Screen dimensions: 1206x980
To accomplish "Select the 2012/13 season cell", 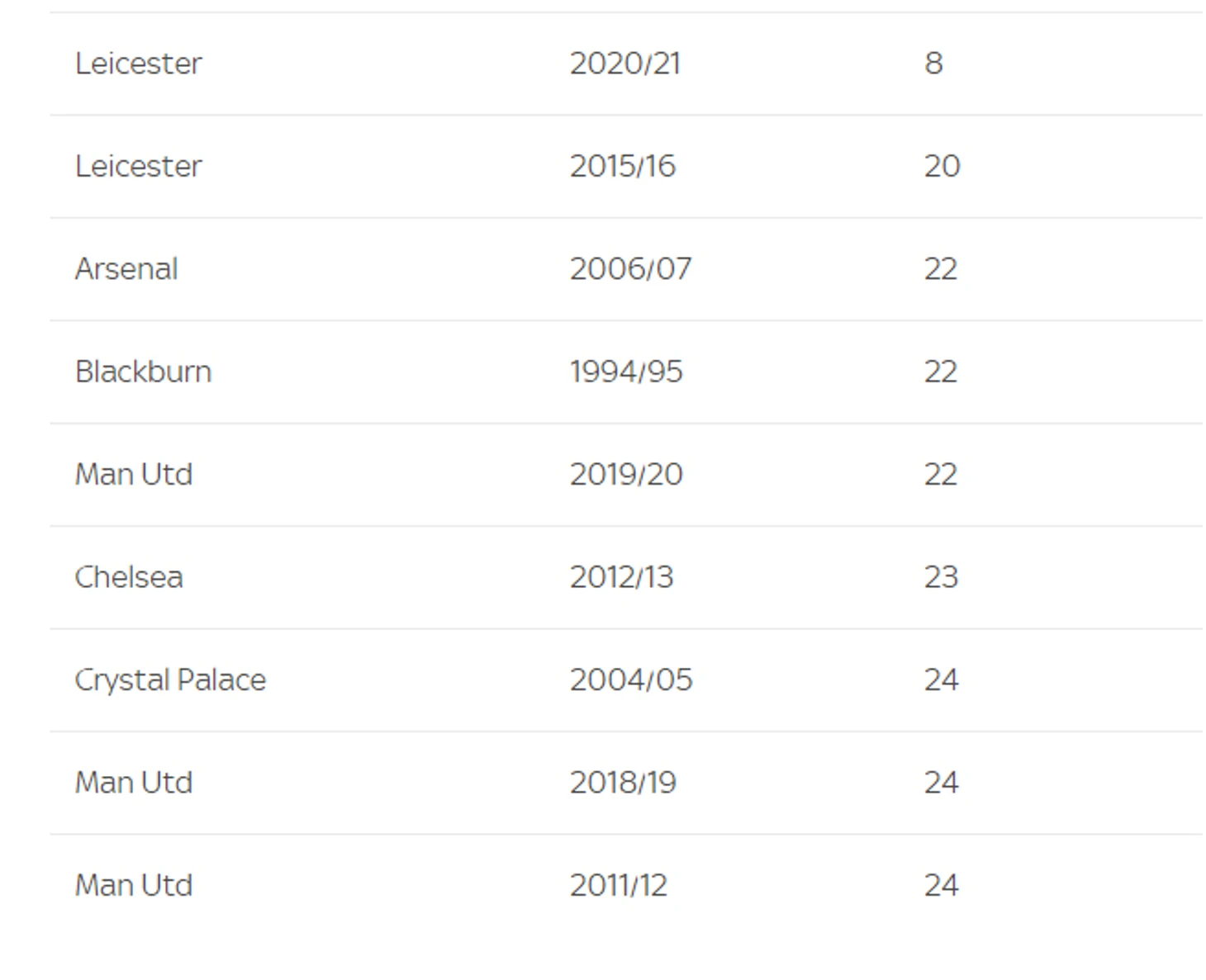I will coord(622,577).
